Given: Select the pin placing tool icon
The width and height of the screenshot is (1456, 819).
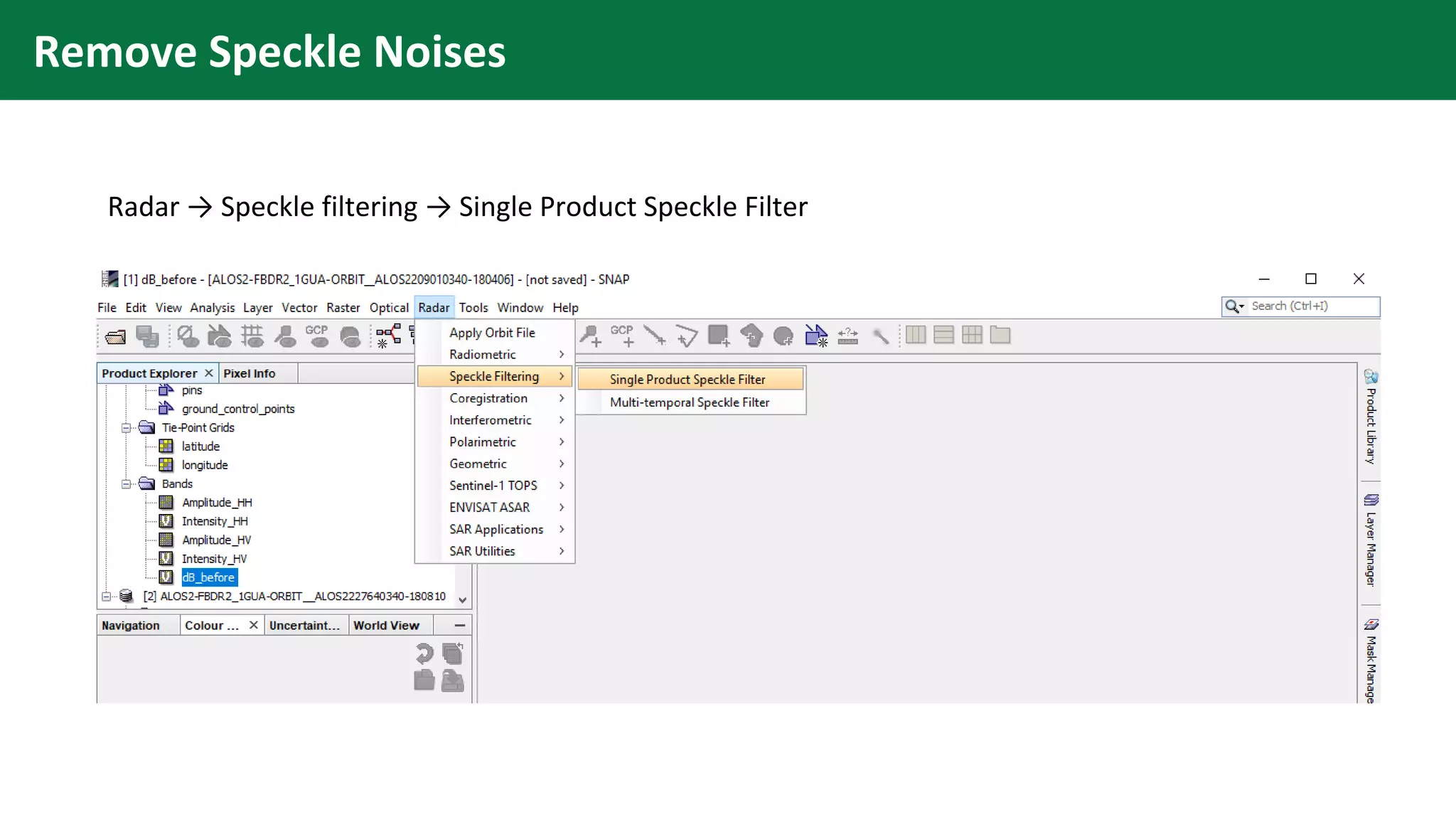Looking at the screenshot, I should (x=590, y=336).
